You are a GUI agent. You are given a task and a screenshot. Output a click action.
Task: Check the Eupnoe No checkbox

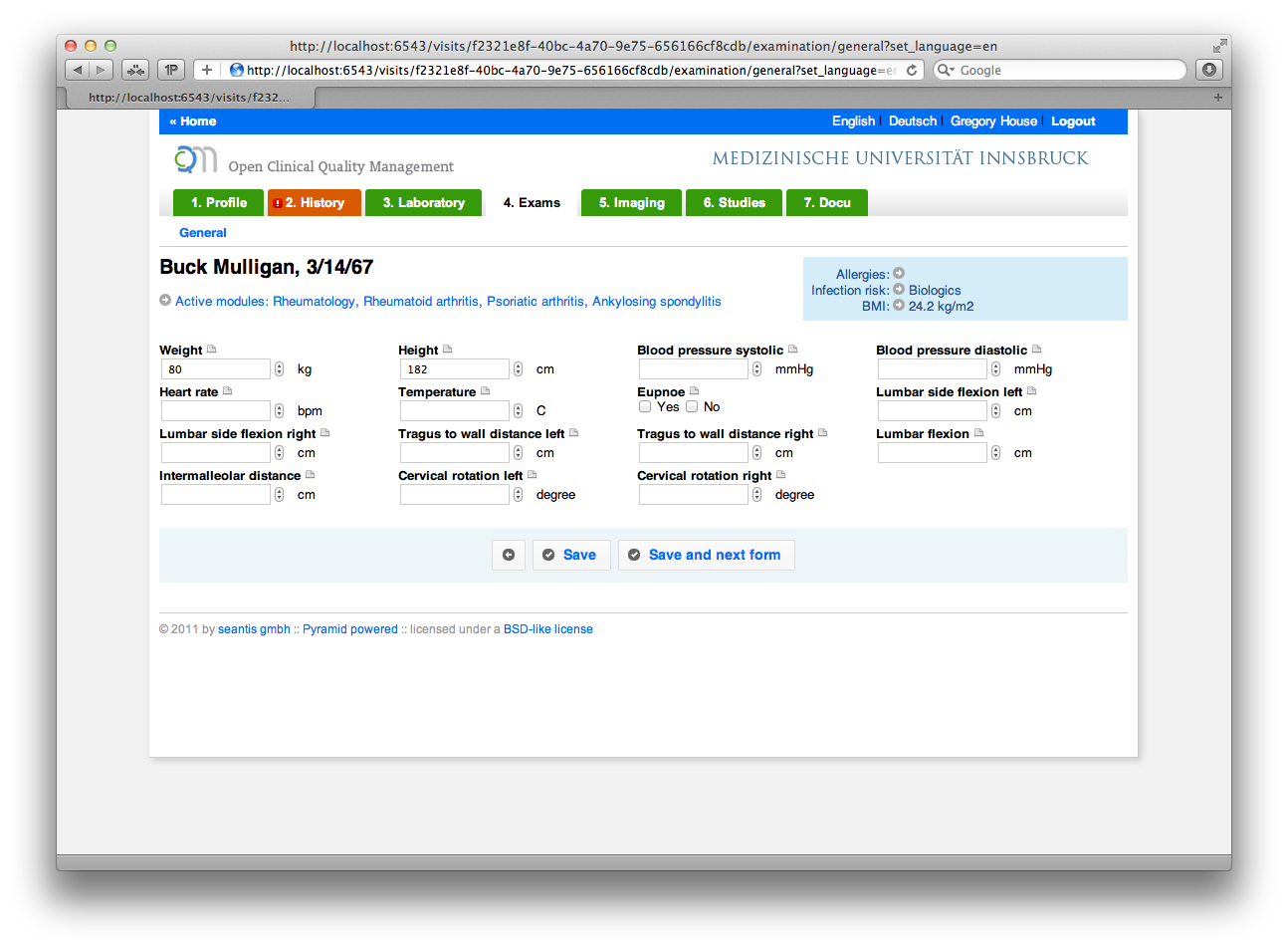pyautogui.click(x=692, y=406)
